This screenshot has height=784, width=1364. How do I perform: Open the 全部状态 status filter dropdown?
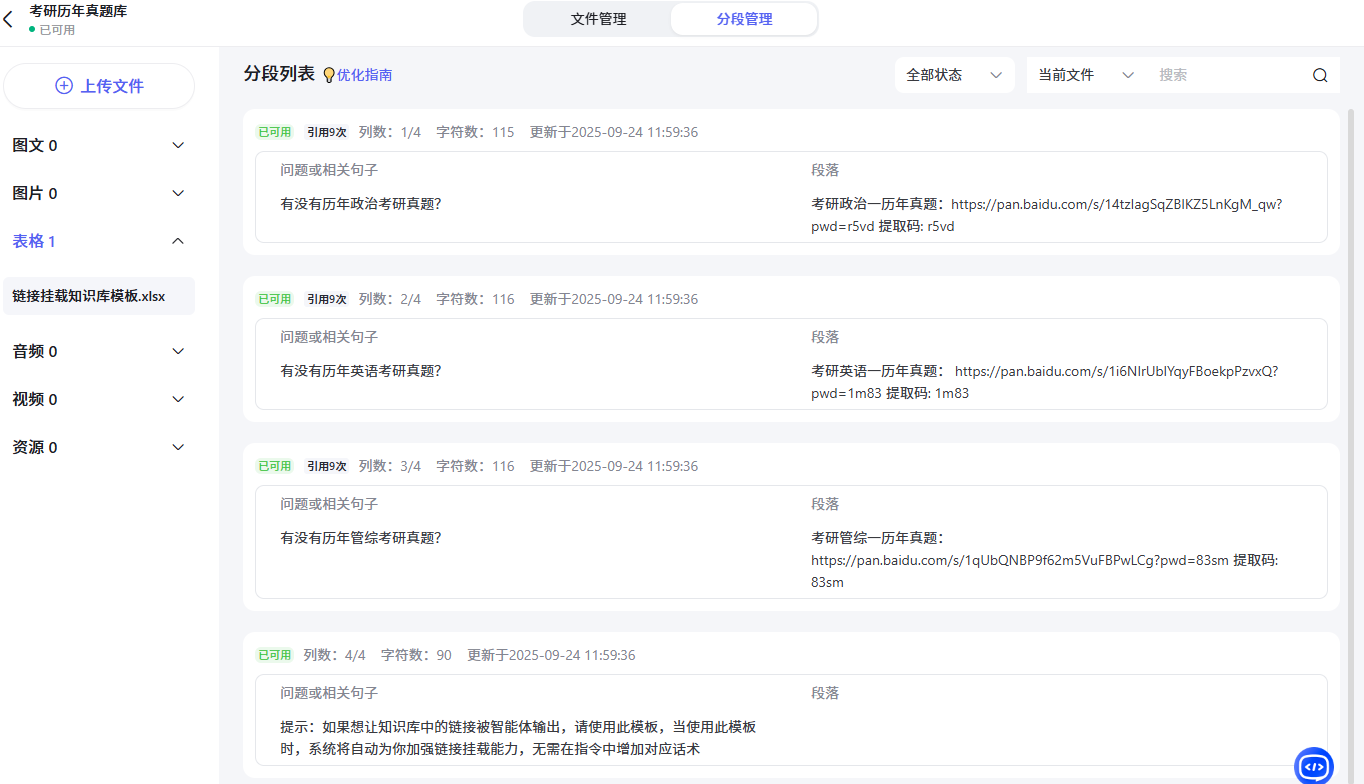point(952,75)
